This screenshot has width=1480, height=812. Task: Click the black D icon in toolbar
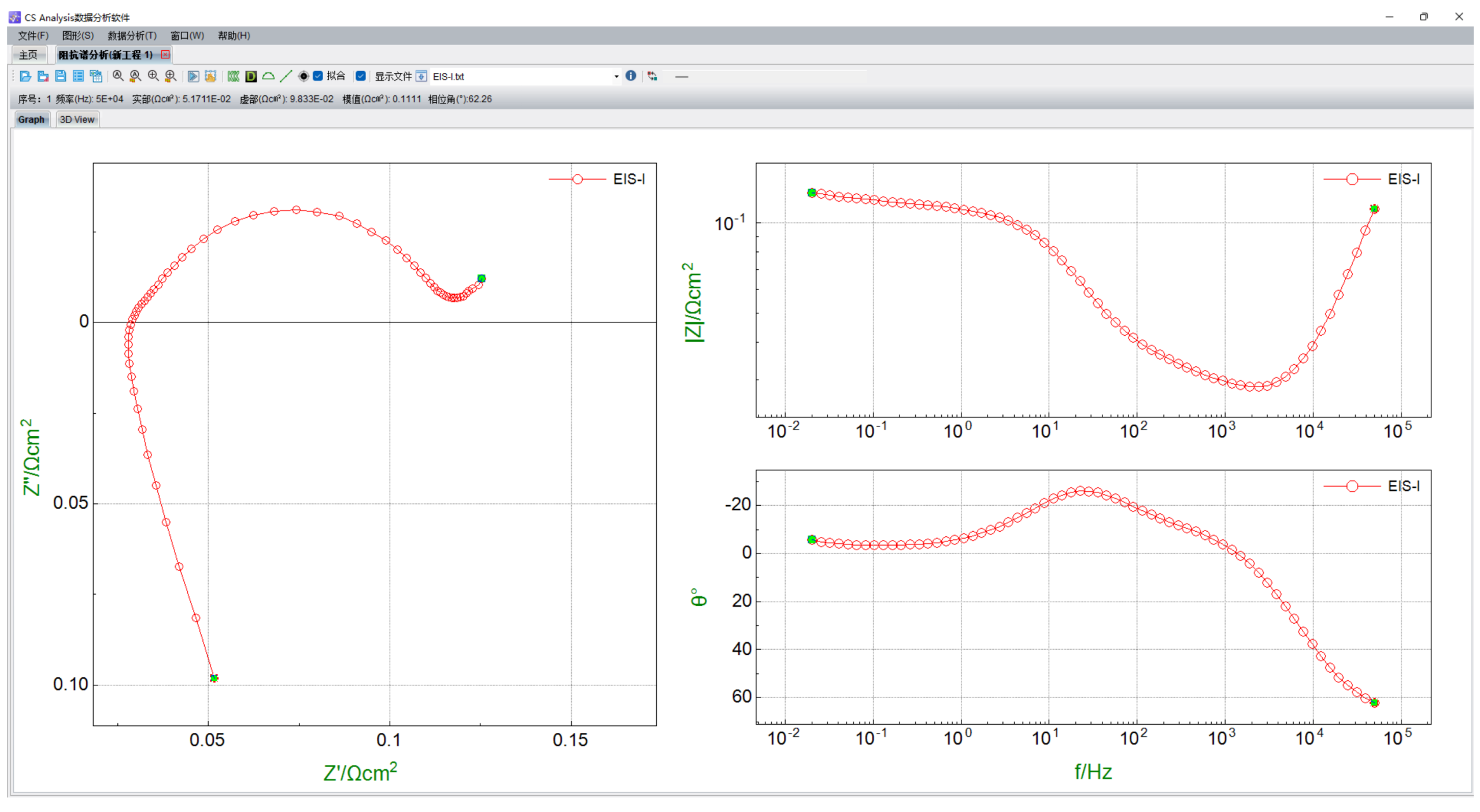coord(251,76)
